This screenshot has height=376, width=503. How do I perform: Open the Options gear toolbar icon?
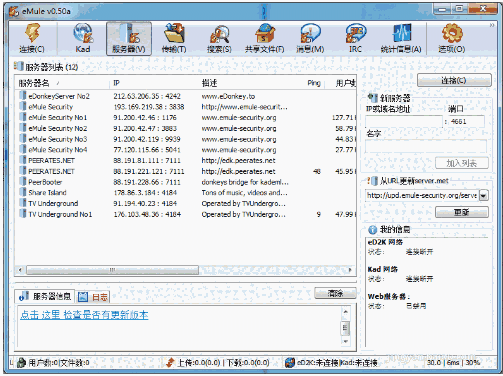(452, 33)
